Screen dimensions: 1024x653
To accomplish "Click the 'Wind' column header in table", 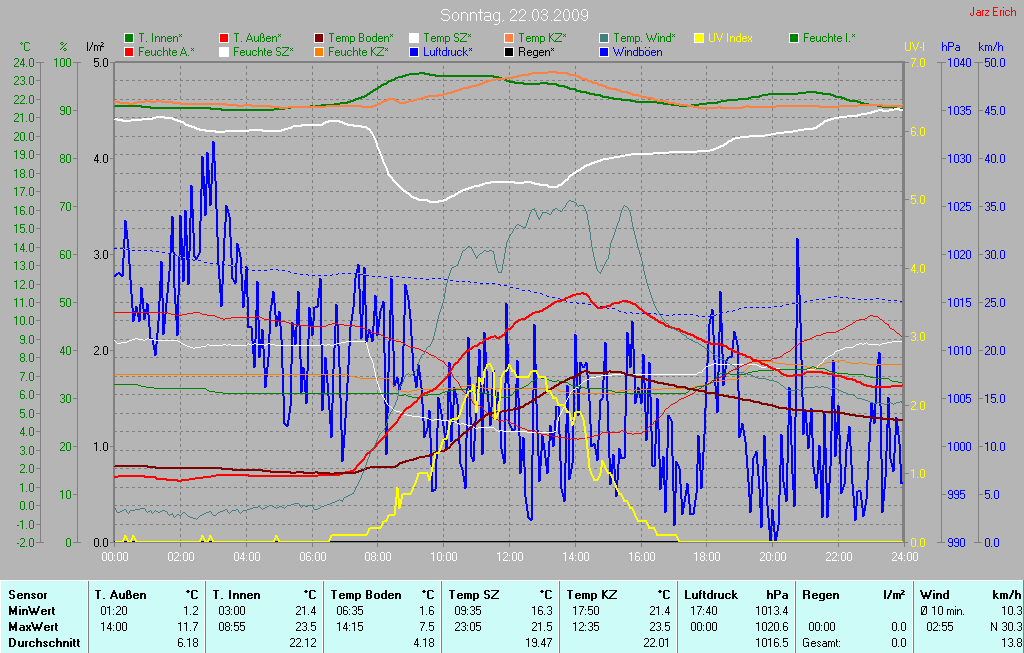I will pyautogui.click(x=935, y=595).
